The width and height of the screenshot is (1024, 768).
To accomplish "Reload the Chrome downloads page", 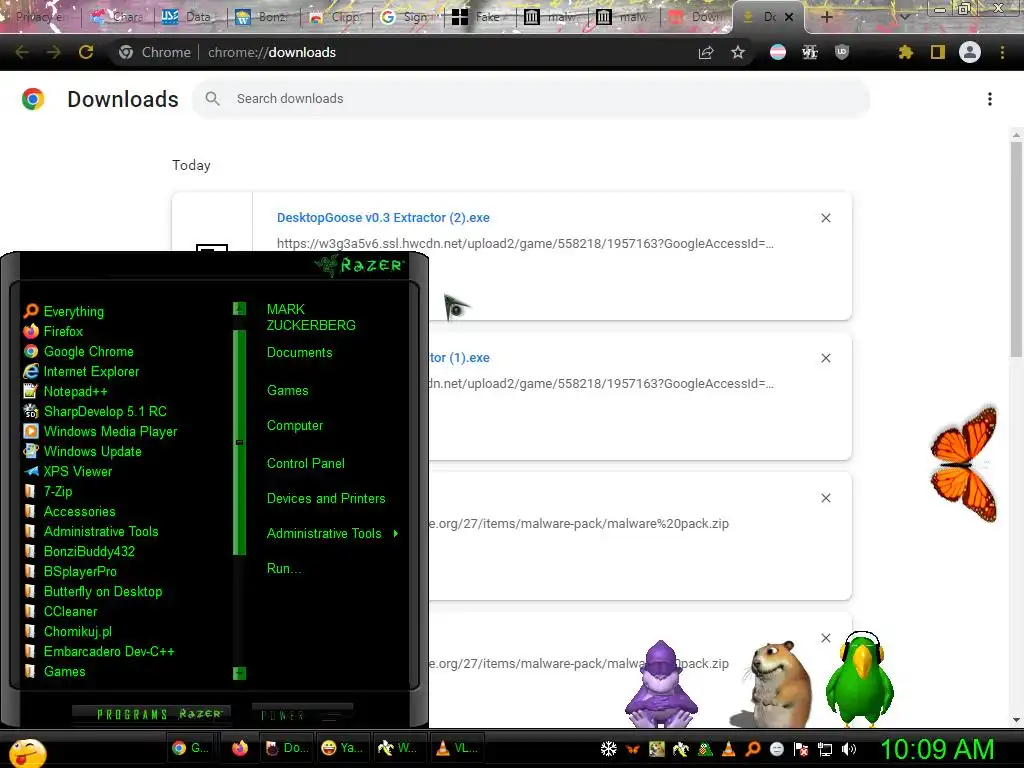I will tap(86, 52).
